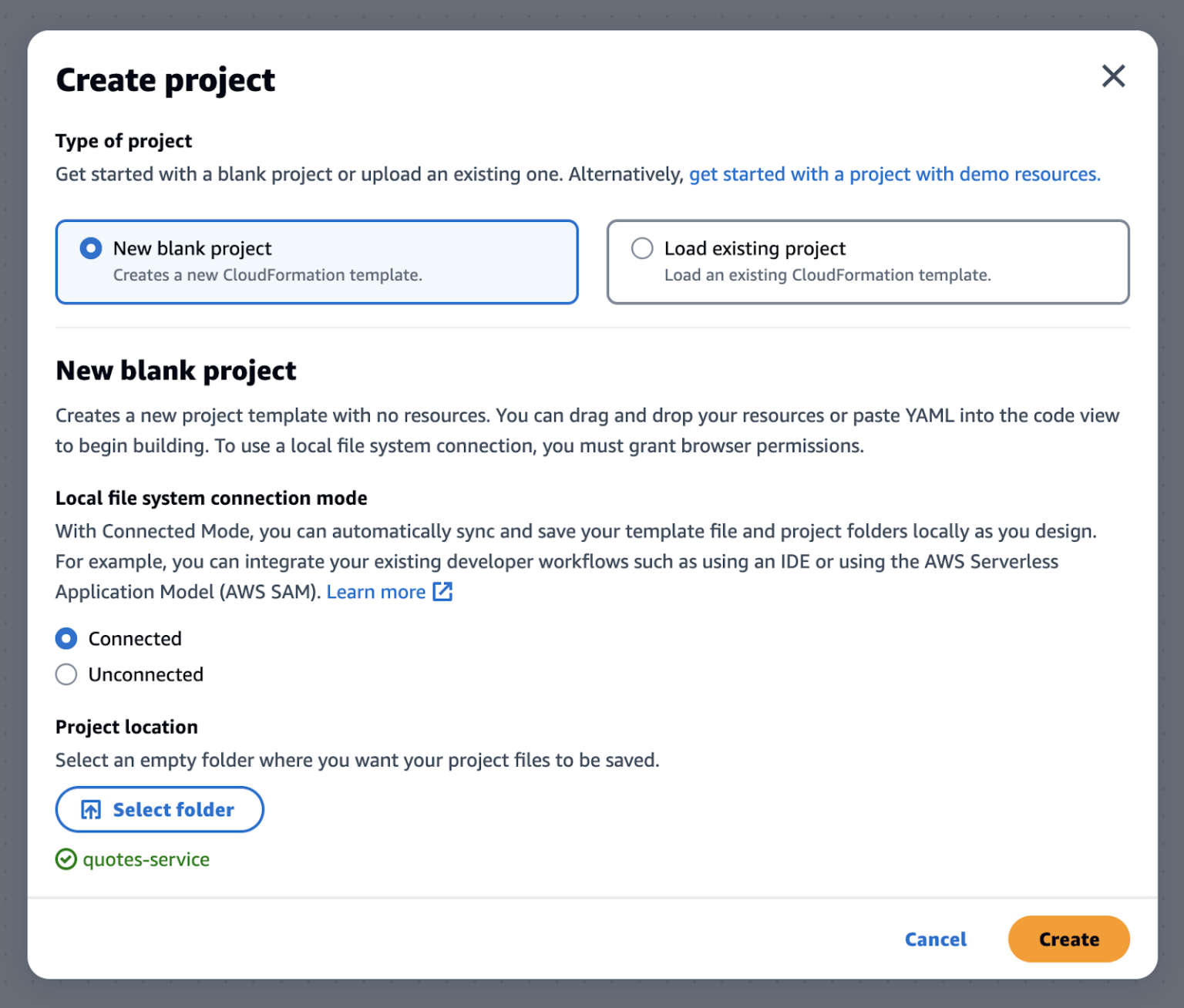This screenshot has height=1008, width=1184.
Task: Click the quotes-service folder name
Action: pos(146,859)
